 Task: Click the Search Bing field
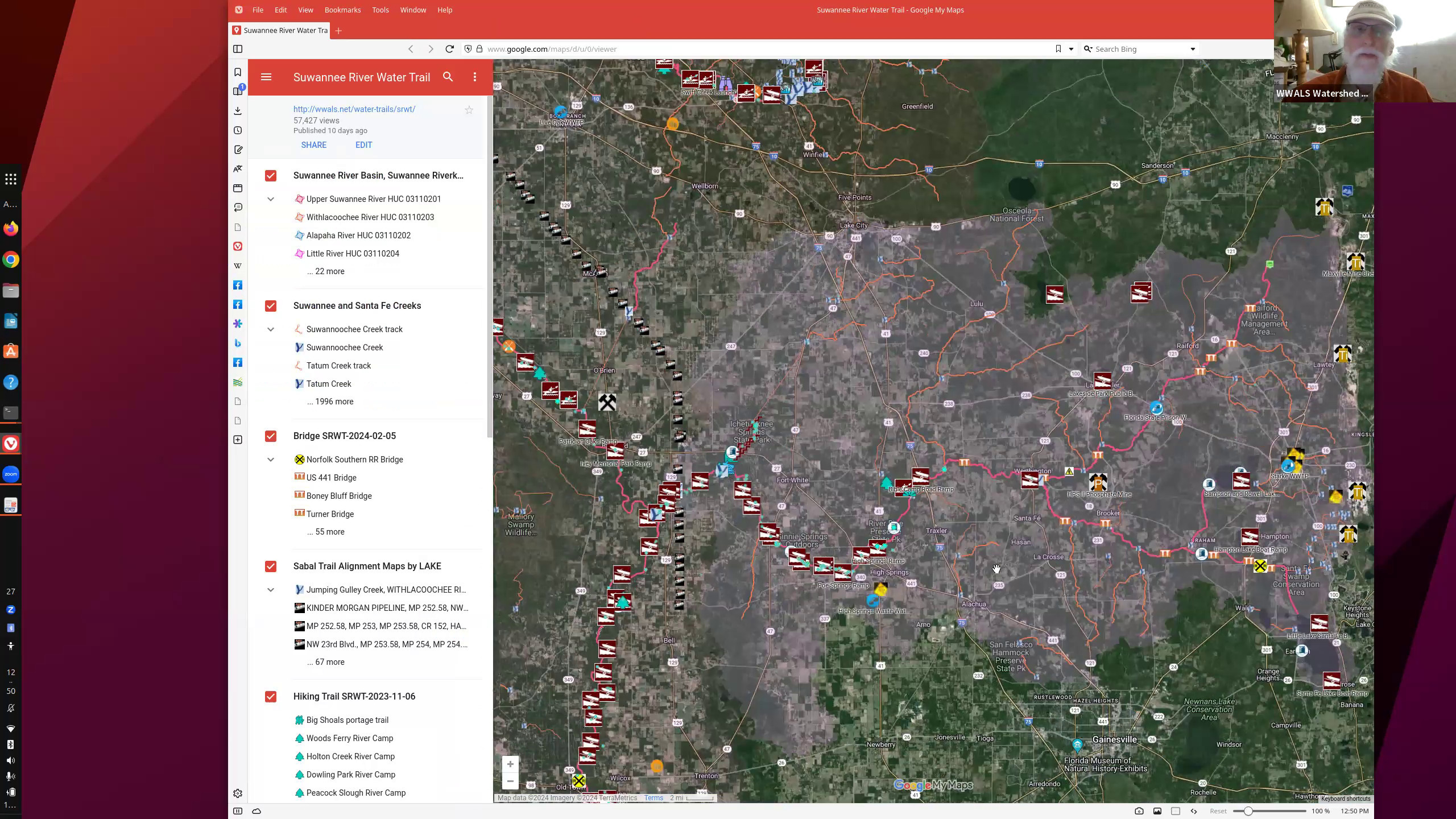point(1140,49)
